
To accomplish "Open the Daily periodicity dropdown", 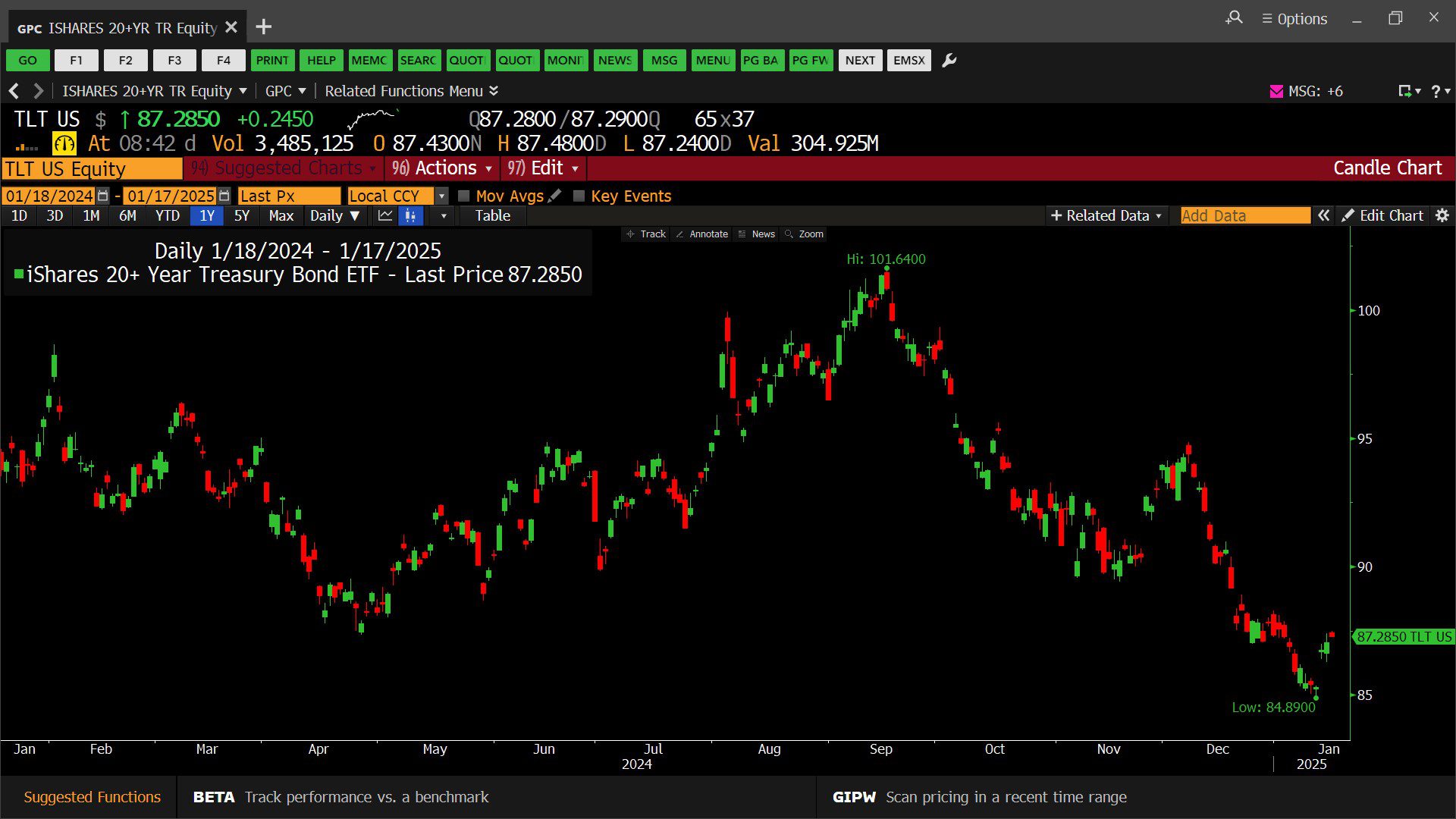I will coord(334,216).
